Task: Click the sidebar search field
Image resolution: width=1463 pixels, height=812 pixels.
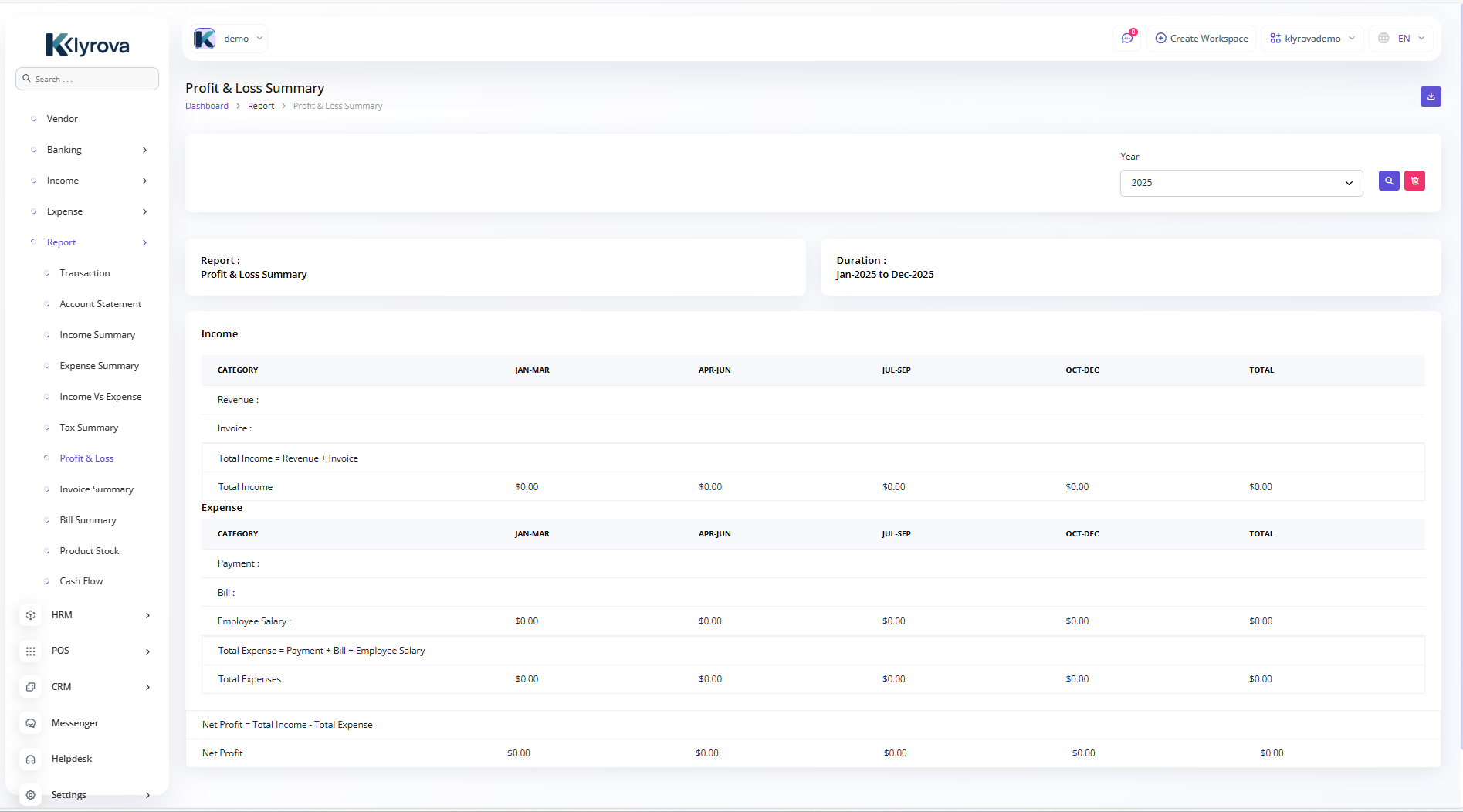Action: coord(87,79)
